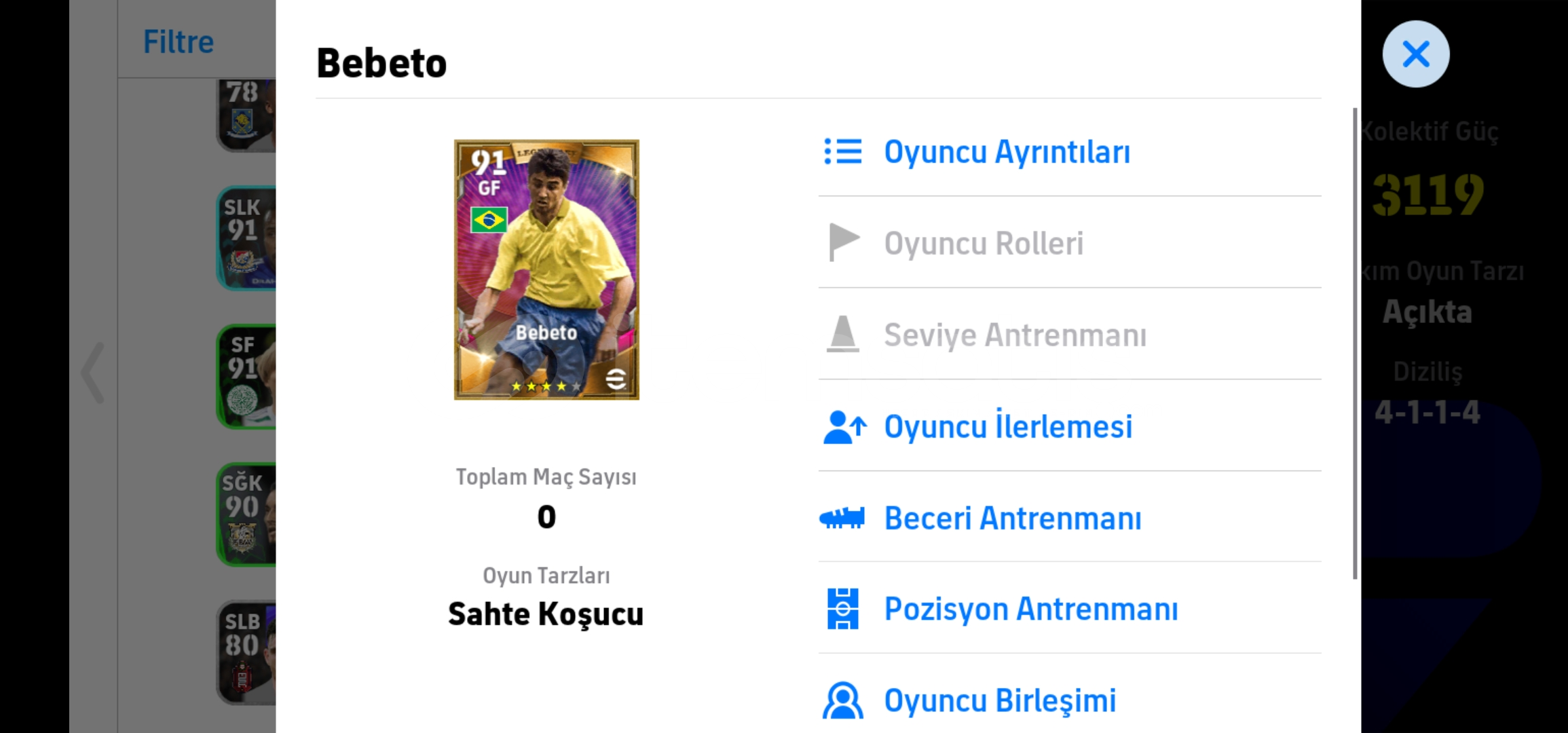Tap the Bebeto player card image
Image resolution: width=1568 pixels, height=733 pixels.
[x=546, y=269]
